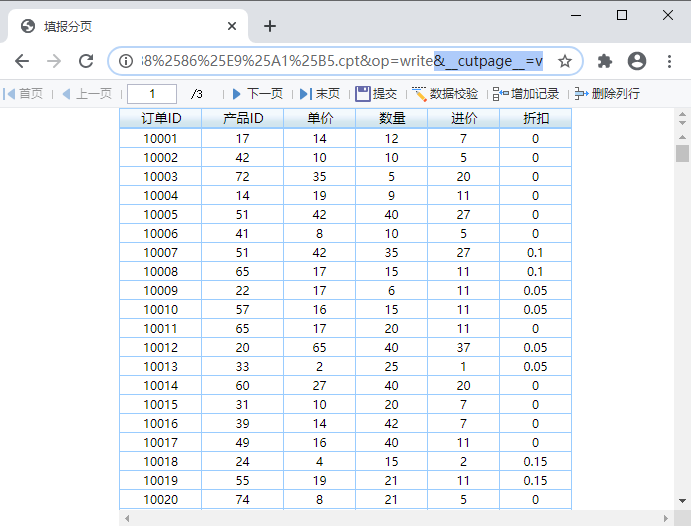The image size is (691, 526).
Task: Open the browser extensions puzzle icon
Action: 605,61
